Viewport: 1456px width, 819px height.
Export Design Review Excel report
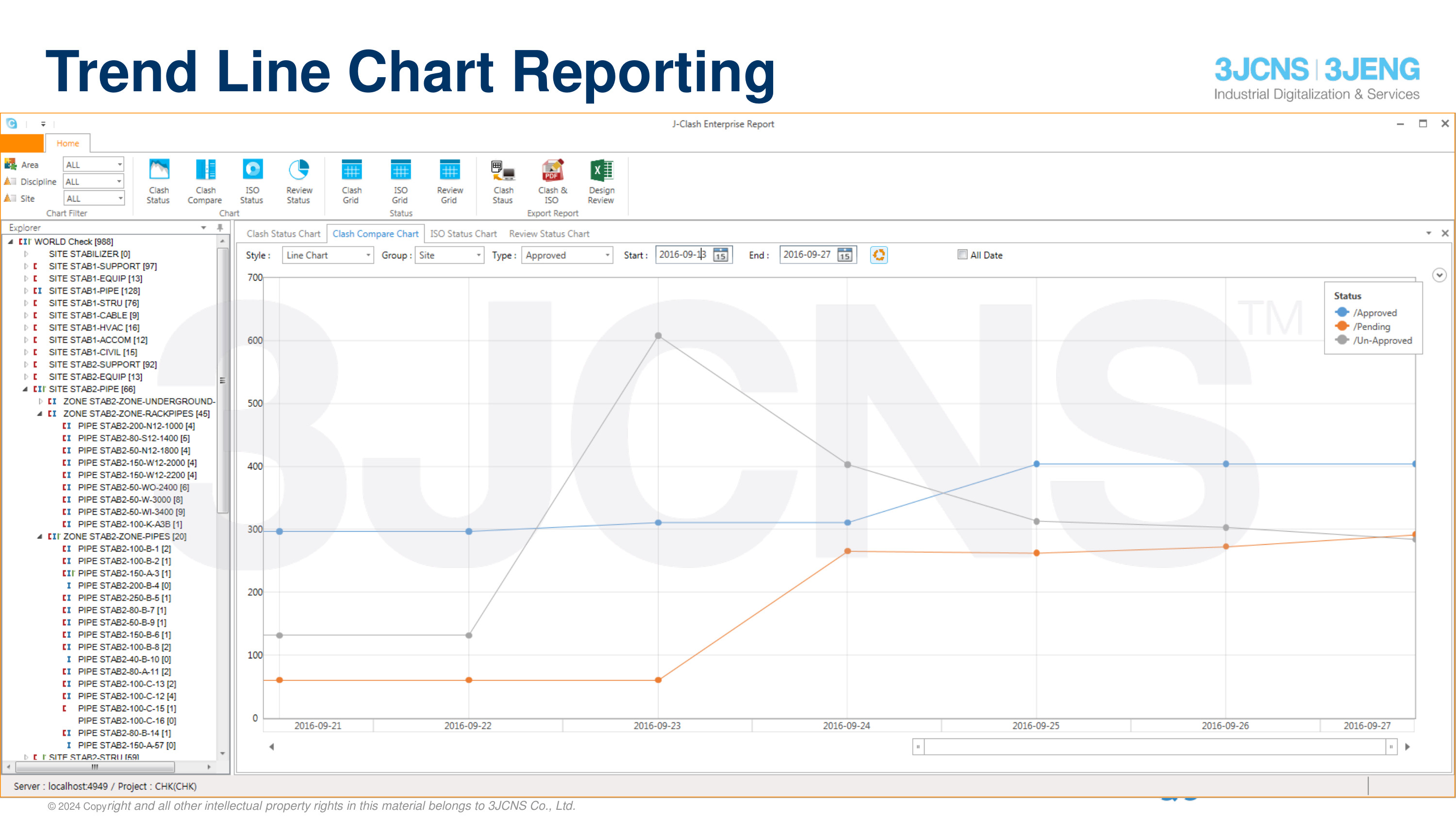coord(601,182)
